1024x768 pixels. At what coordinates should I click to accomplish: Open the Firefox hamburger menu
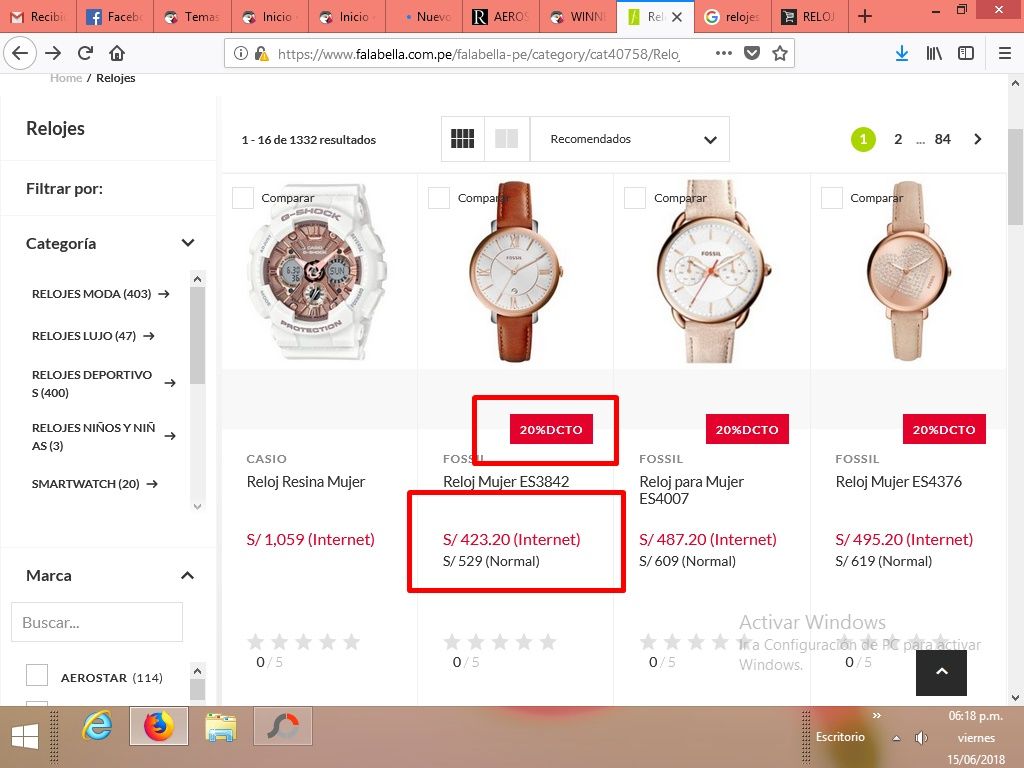pyautogui.click(x=1005, y=54)
